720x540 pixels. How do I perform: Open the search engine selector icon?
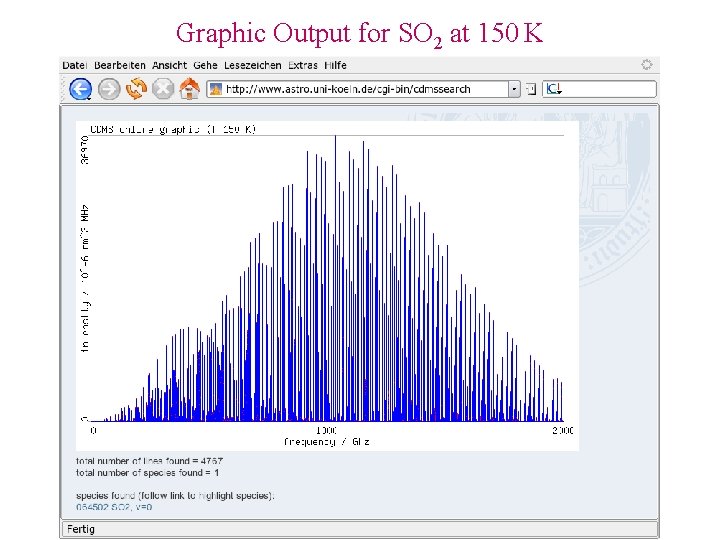[554, 89]
